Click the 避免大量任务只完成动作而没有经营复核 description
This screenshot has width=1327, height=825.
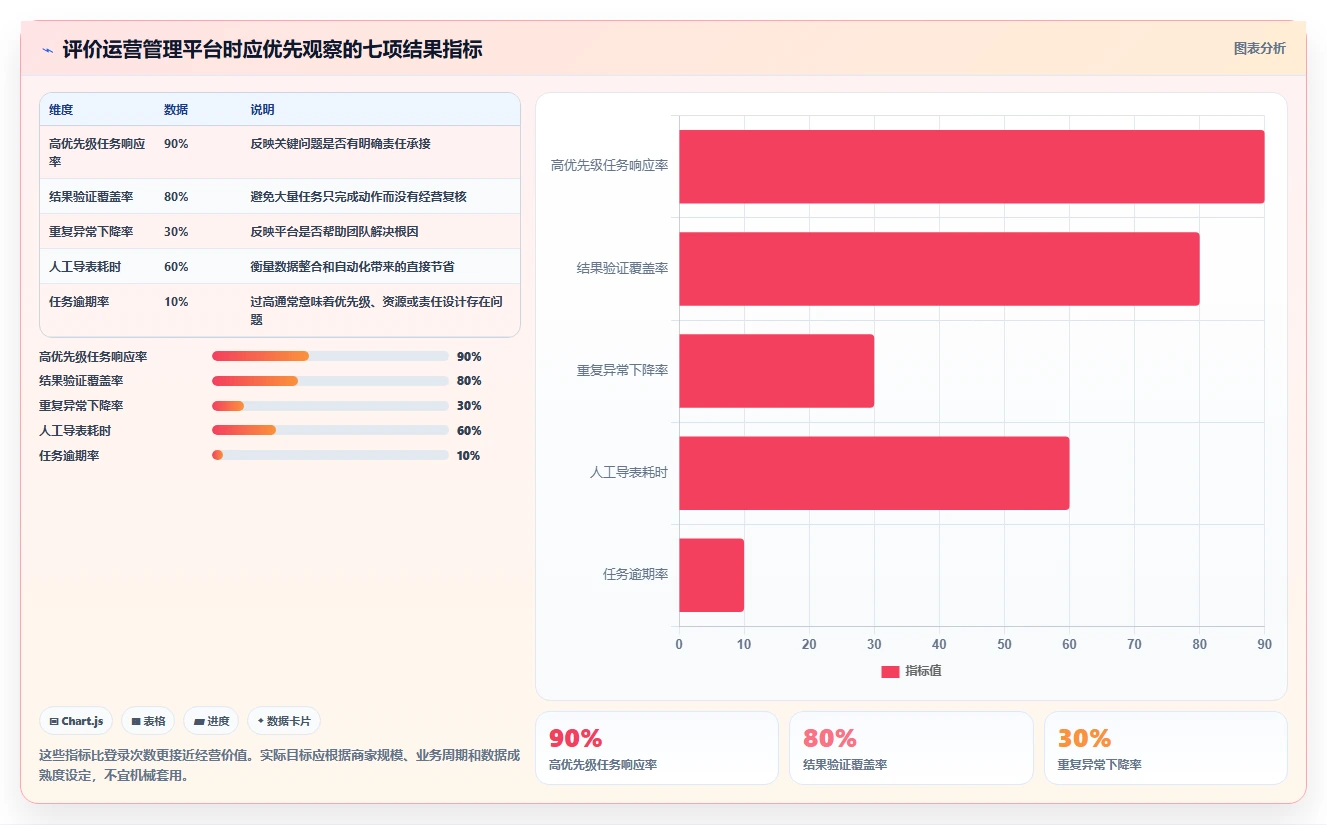click(x=358, y=197)
